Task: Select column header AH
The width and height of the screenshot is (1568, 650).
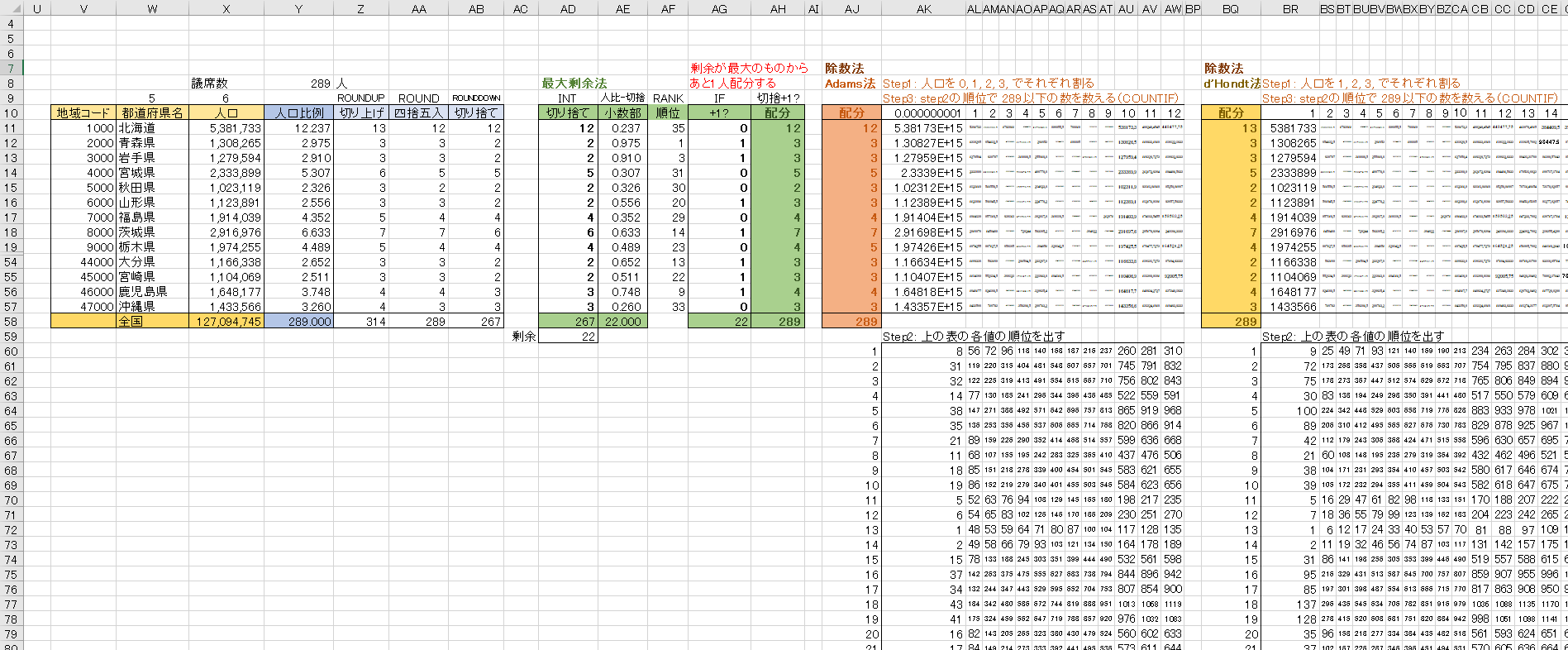Action: point(778,9)
